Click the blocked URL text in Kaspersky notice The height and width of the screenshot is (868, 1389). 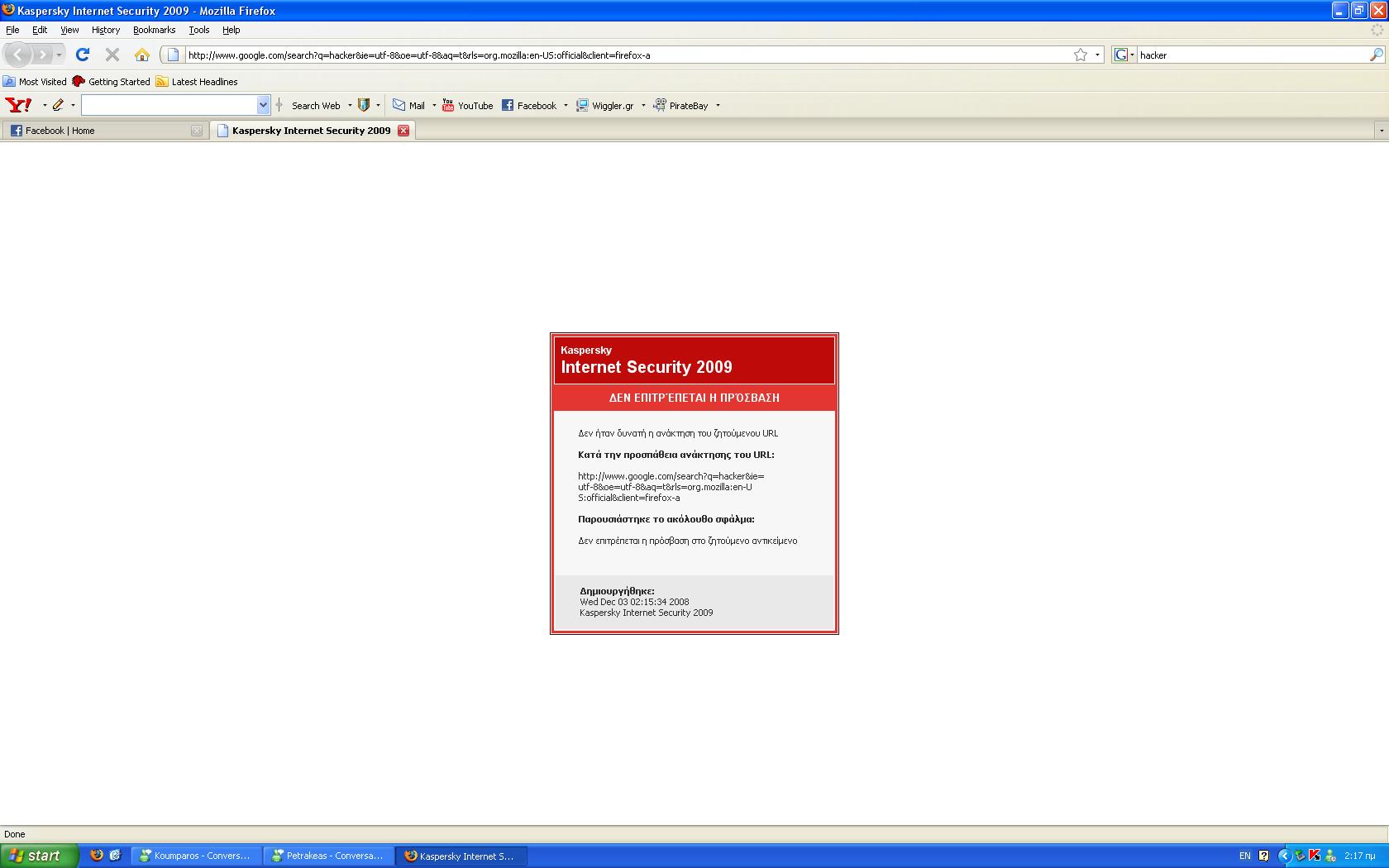pyautogui.click(x=671, y=487)
